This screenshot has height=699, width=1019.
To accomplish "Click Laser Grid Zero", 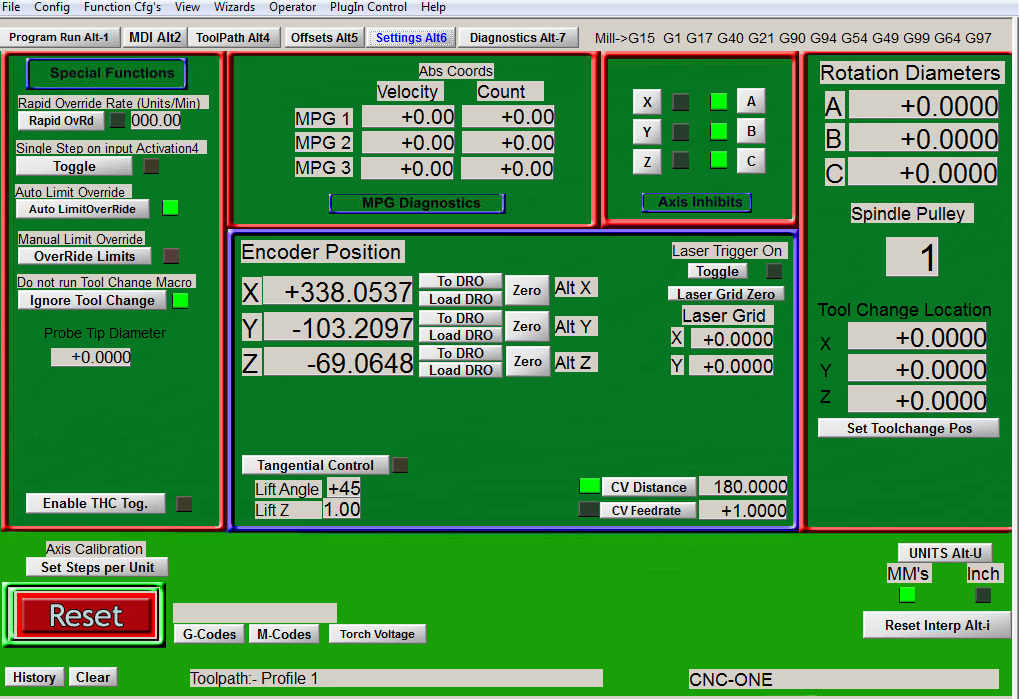I will [726, 294].
